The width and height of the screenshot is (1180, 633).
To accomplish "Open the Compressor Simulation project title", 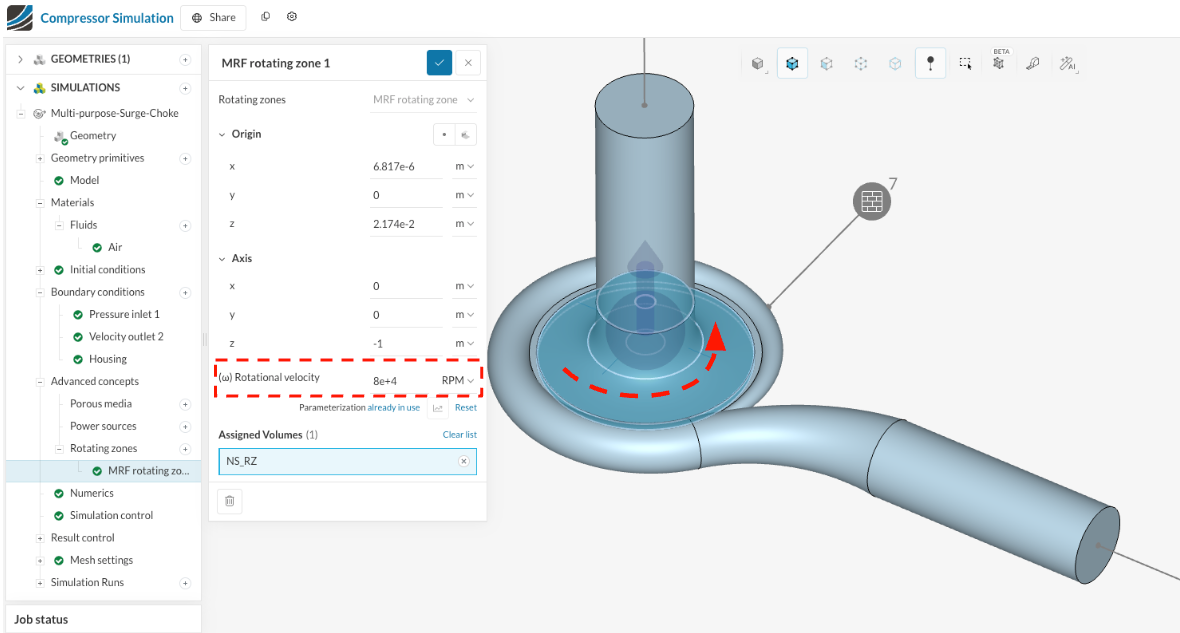I will pos(107,18).
